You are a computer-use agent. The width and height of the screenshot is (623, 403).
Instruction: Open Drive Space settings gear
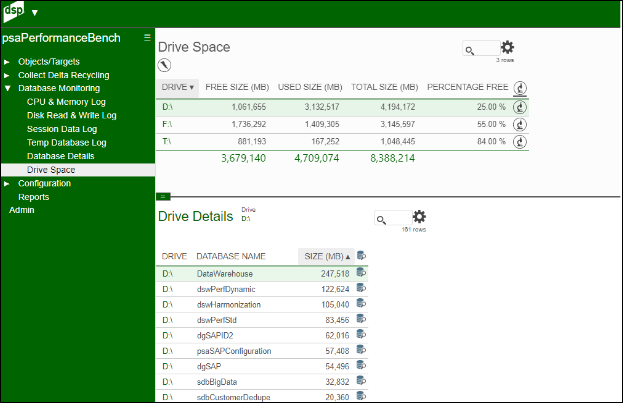(x=507, y=47)
